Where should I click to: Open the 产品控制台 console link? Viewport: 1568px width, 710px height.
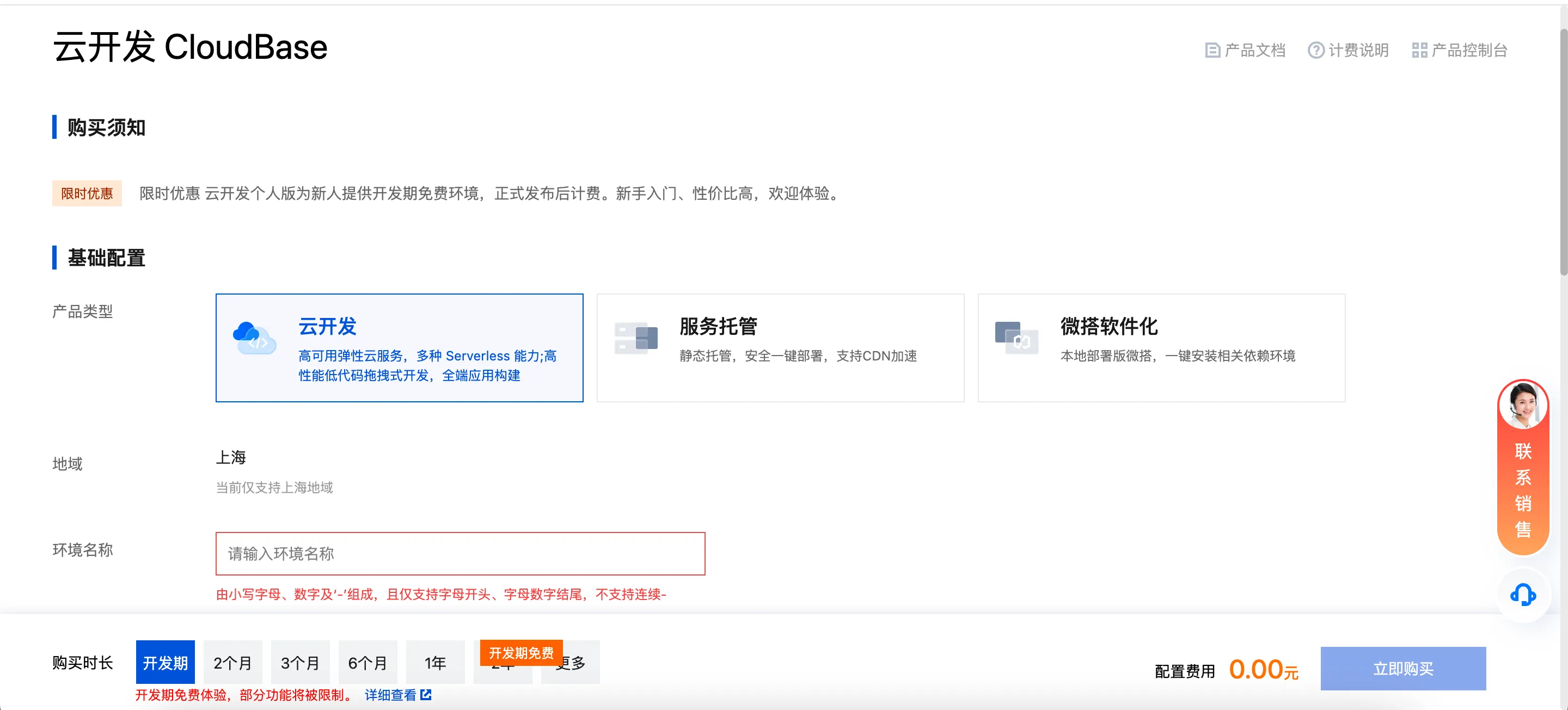pos(1460,50)
